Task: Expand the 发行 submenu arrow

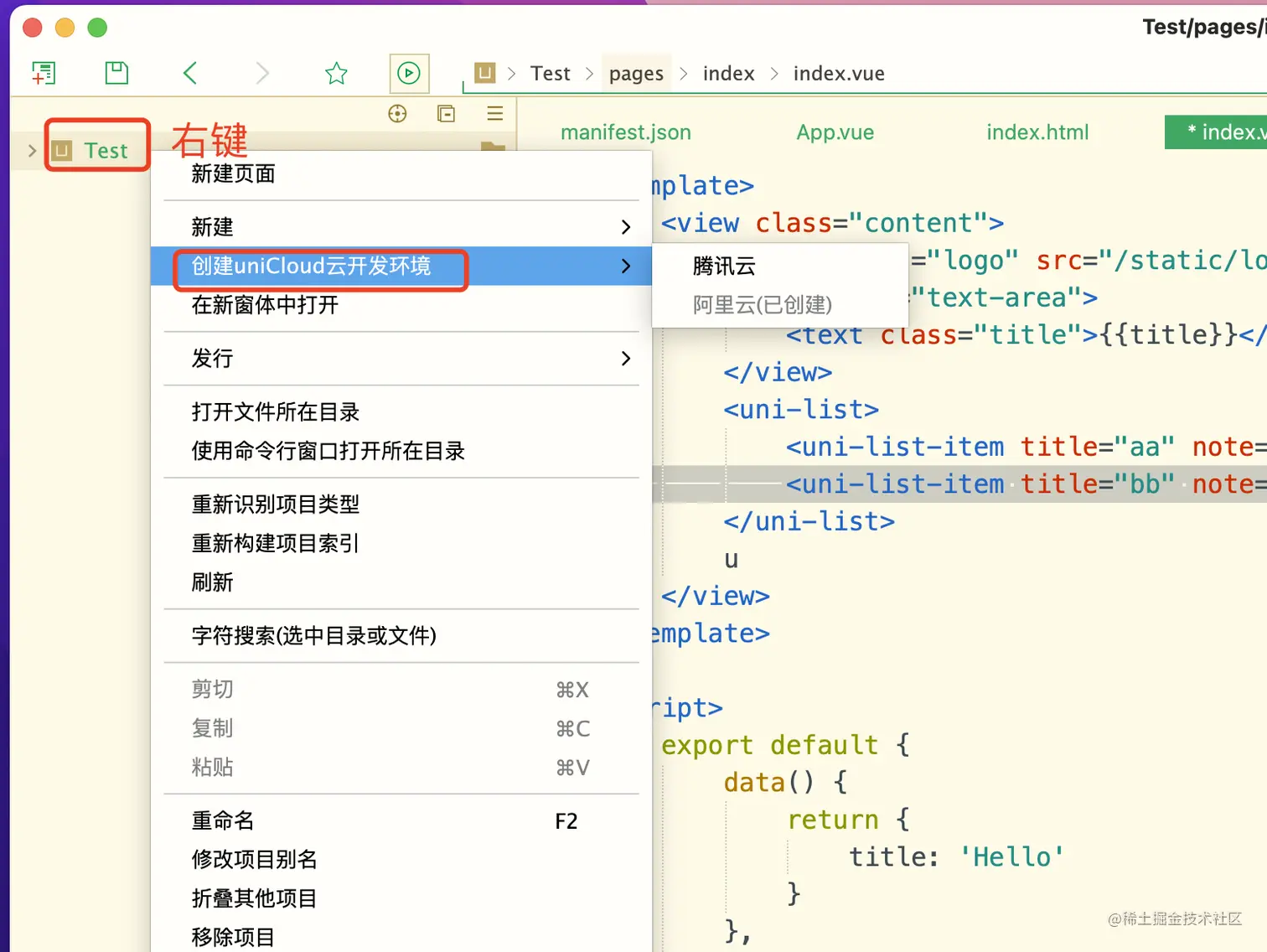Action: point(625,359)
